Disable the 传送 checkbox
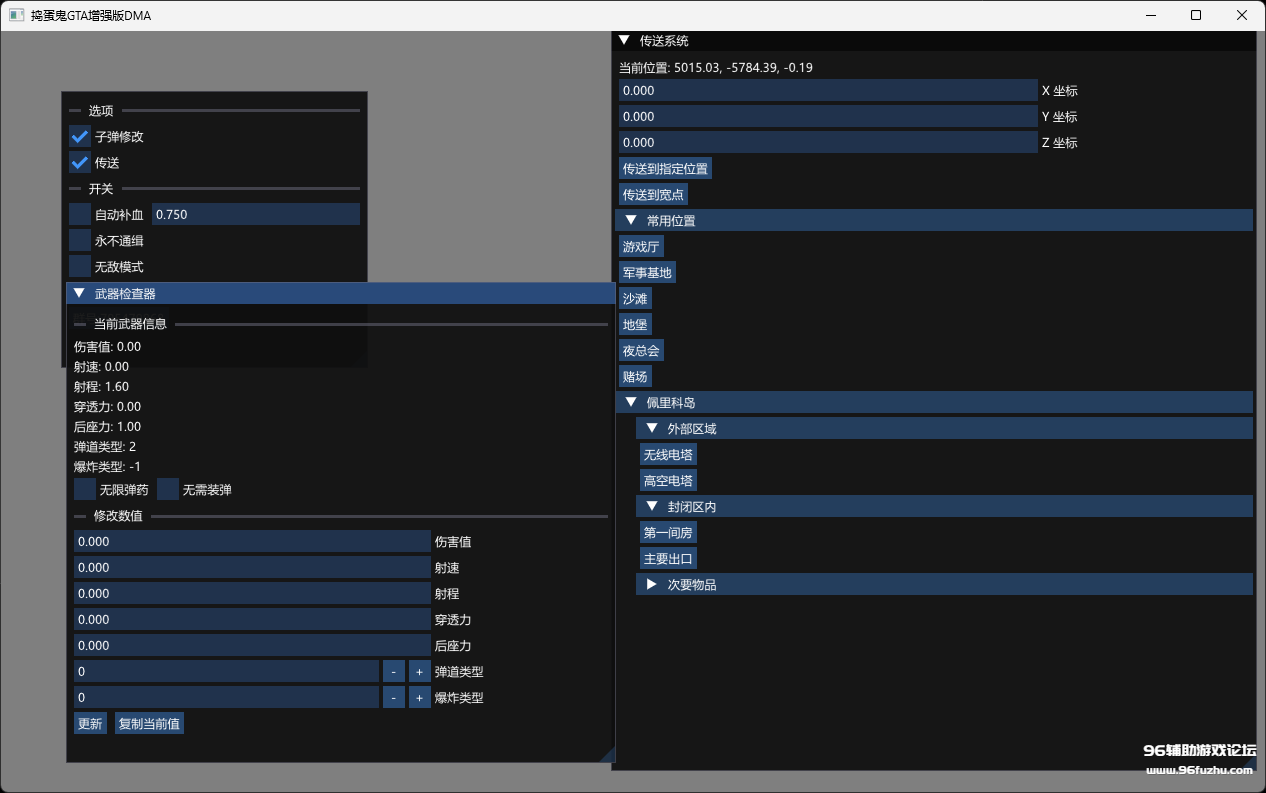 click(x=80, y=162)
